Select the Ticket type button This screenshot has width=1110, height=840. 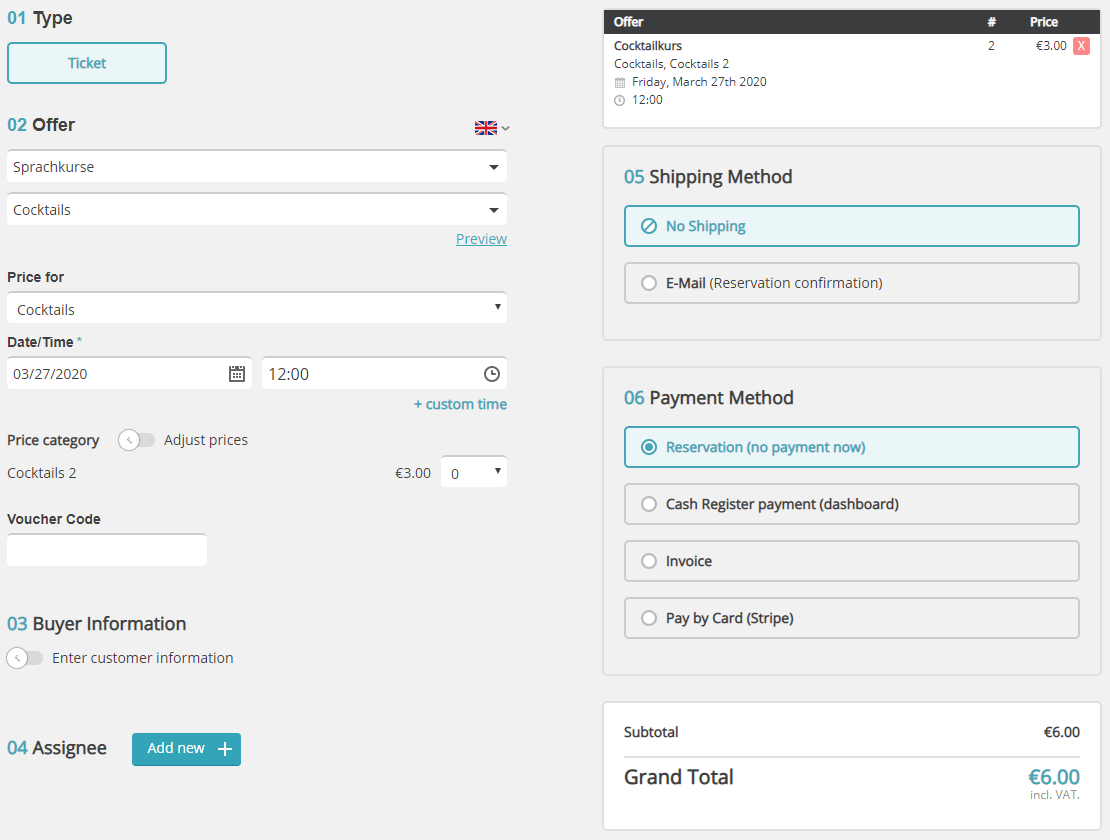(87, 63)
